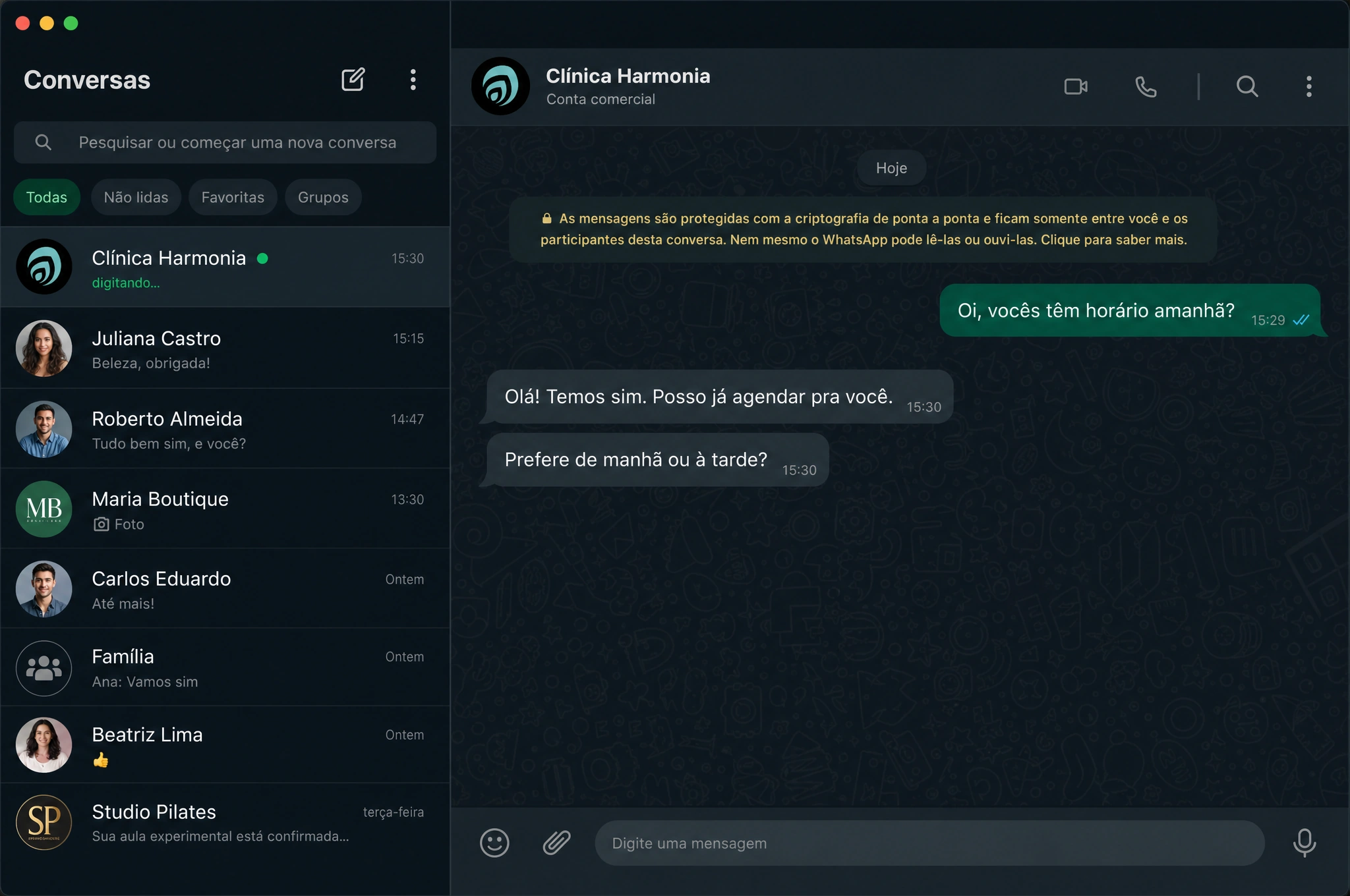Click the green online dot beside Clínica Harmonia
This screenshot has width=1350, height=896.
(x=262, y=258)
